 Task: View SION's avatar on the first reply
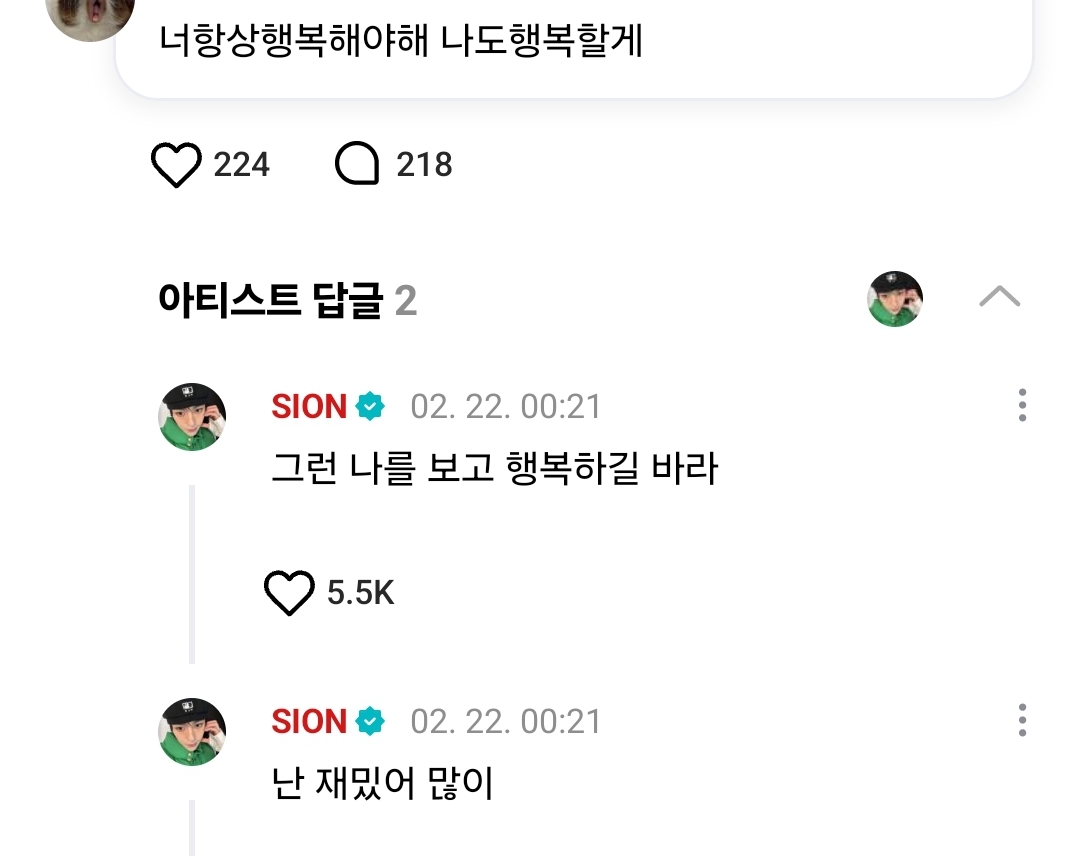tap(192, 417)
